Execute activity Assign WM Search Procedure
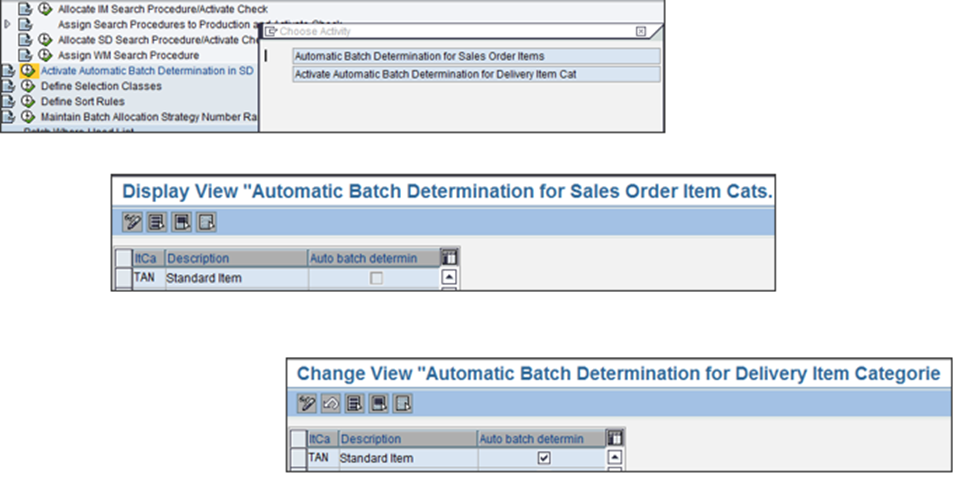 [45, 55]
